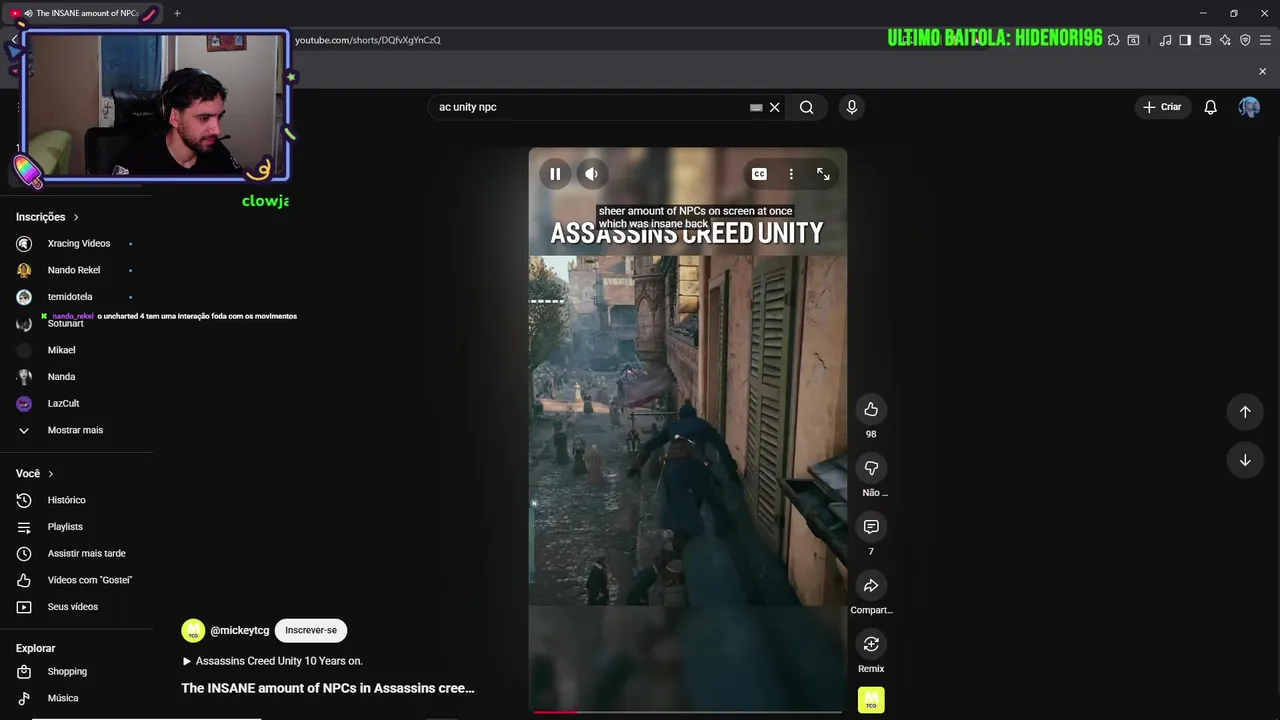Run the search with magnifier button
The width and height of the screenshot is (1280, 720).
[806, 107]
